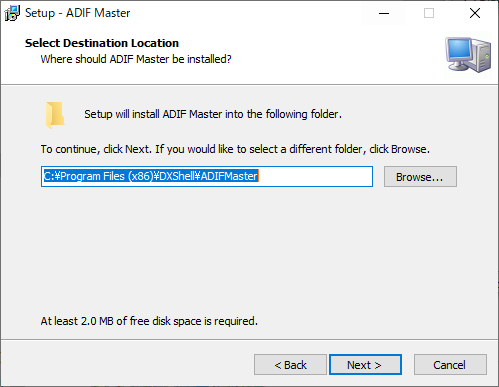
Task: Click 'Select Destination Location' heading
Action: coord(102,43)
